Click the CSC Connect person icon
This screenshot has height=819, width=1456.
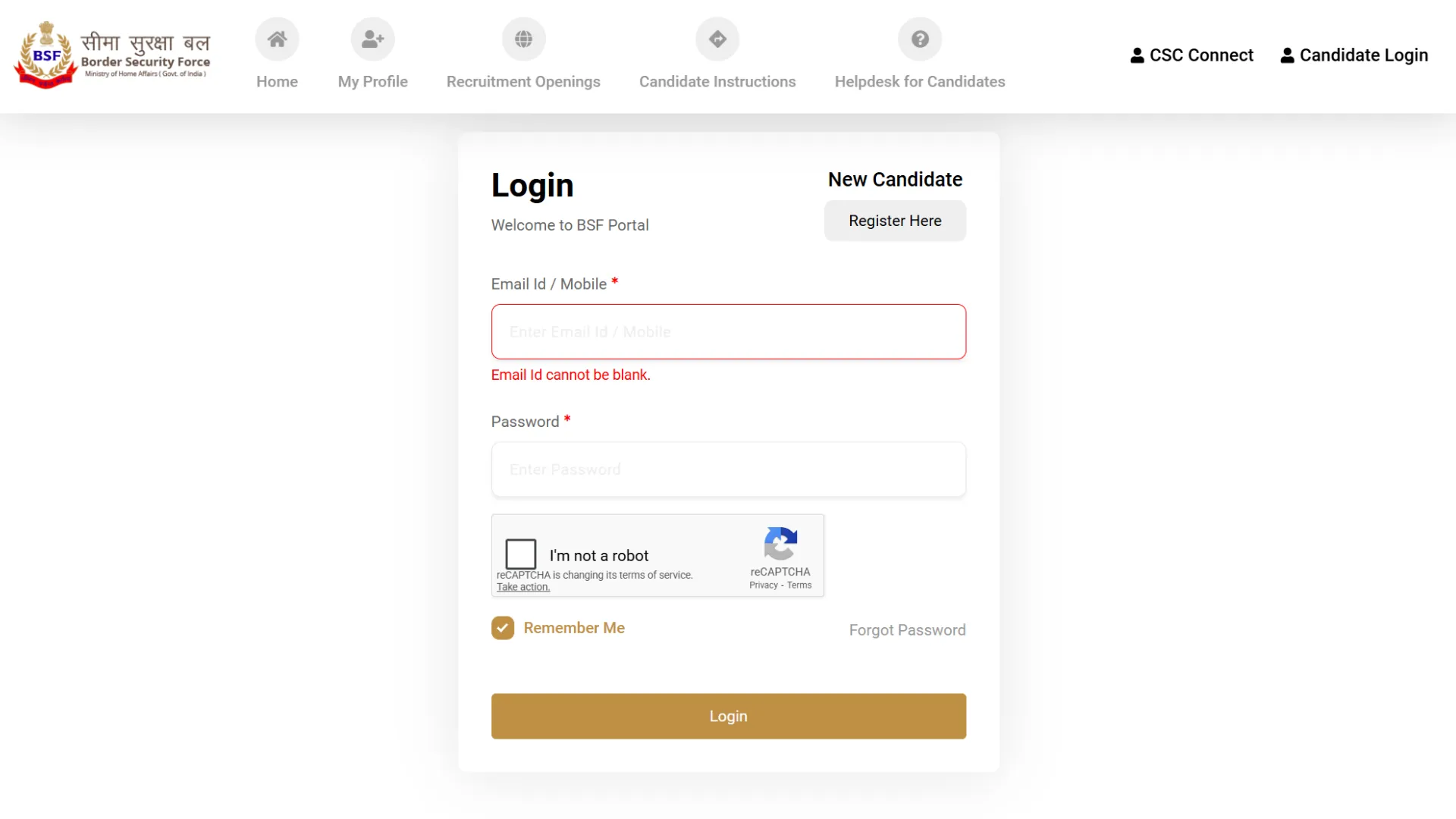point(1137,55)
